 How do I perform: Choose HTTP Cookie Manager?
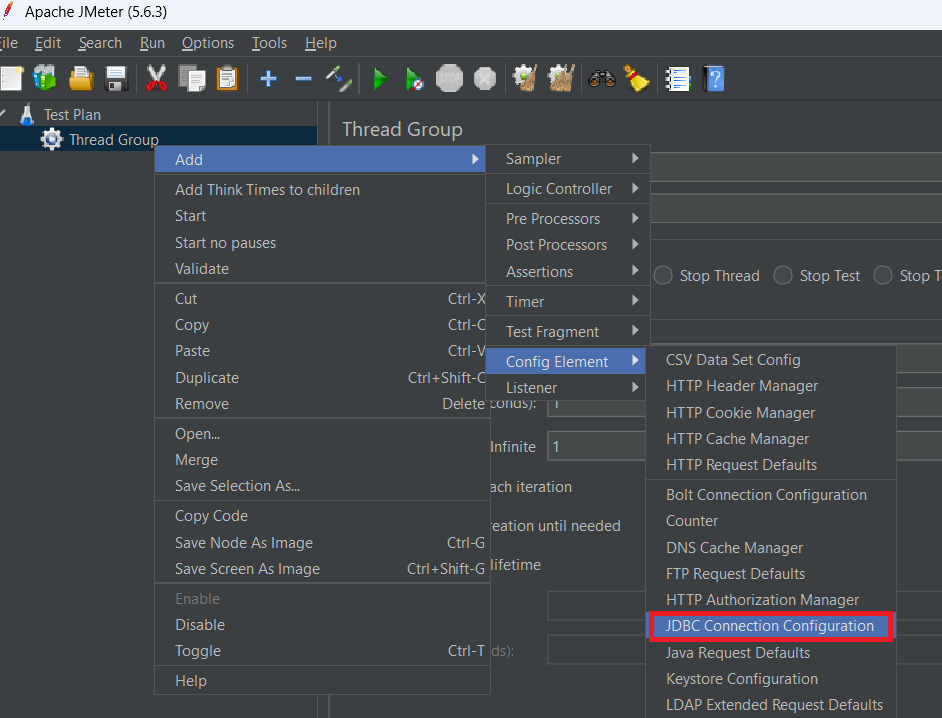[771, 413]
